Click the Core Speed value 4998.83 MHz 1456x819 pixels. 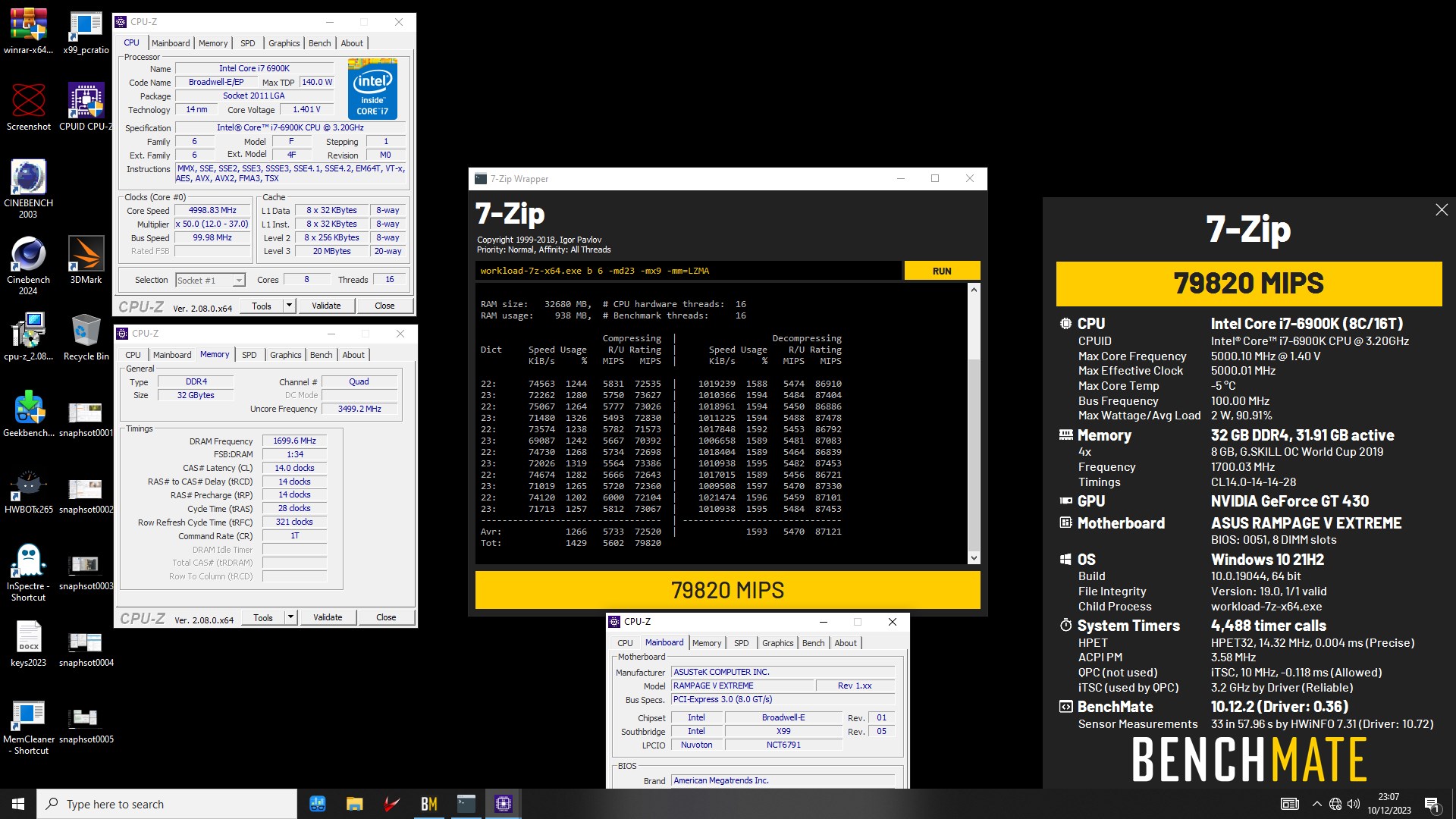(x=212, y=211)
